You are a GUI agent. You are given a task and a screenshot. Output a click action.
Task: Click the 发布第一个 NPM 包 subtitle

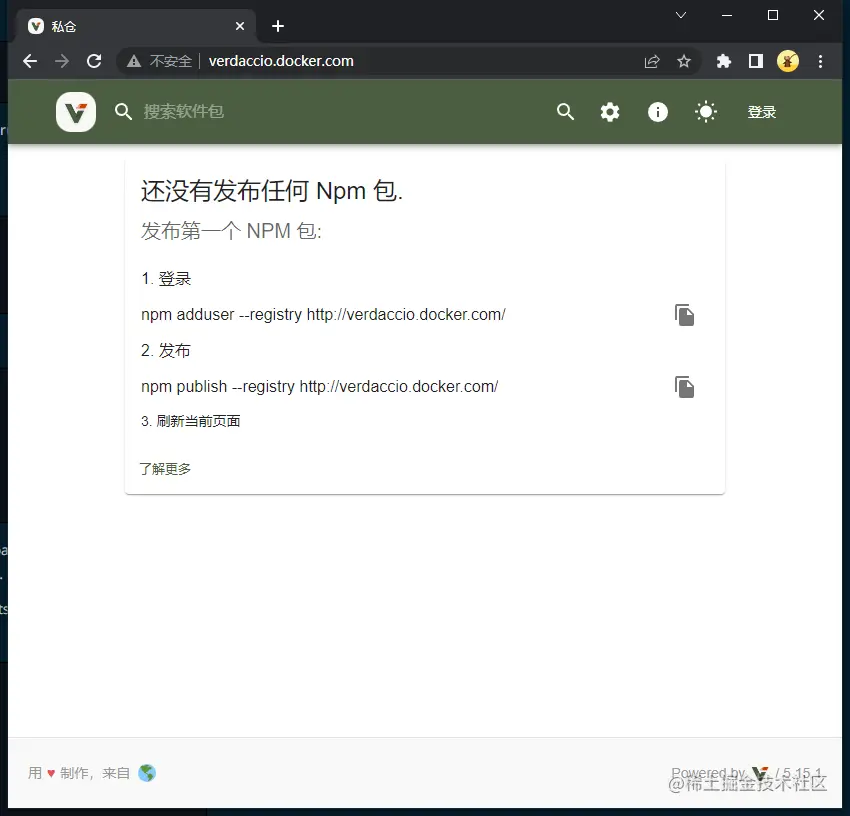[231, 231]
